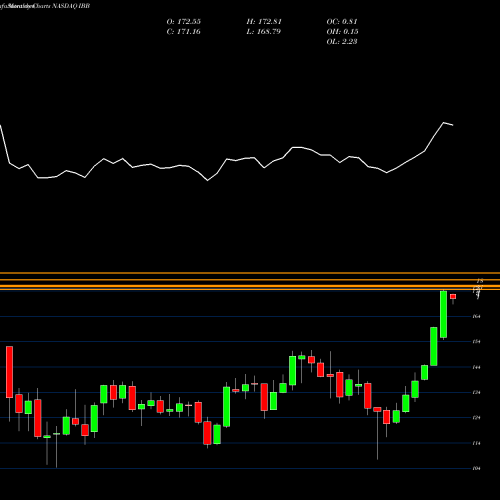This screenshot has height=500, width=500.
Task: Click the OC: 0.81 reading
Action: pos(342,22)
